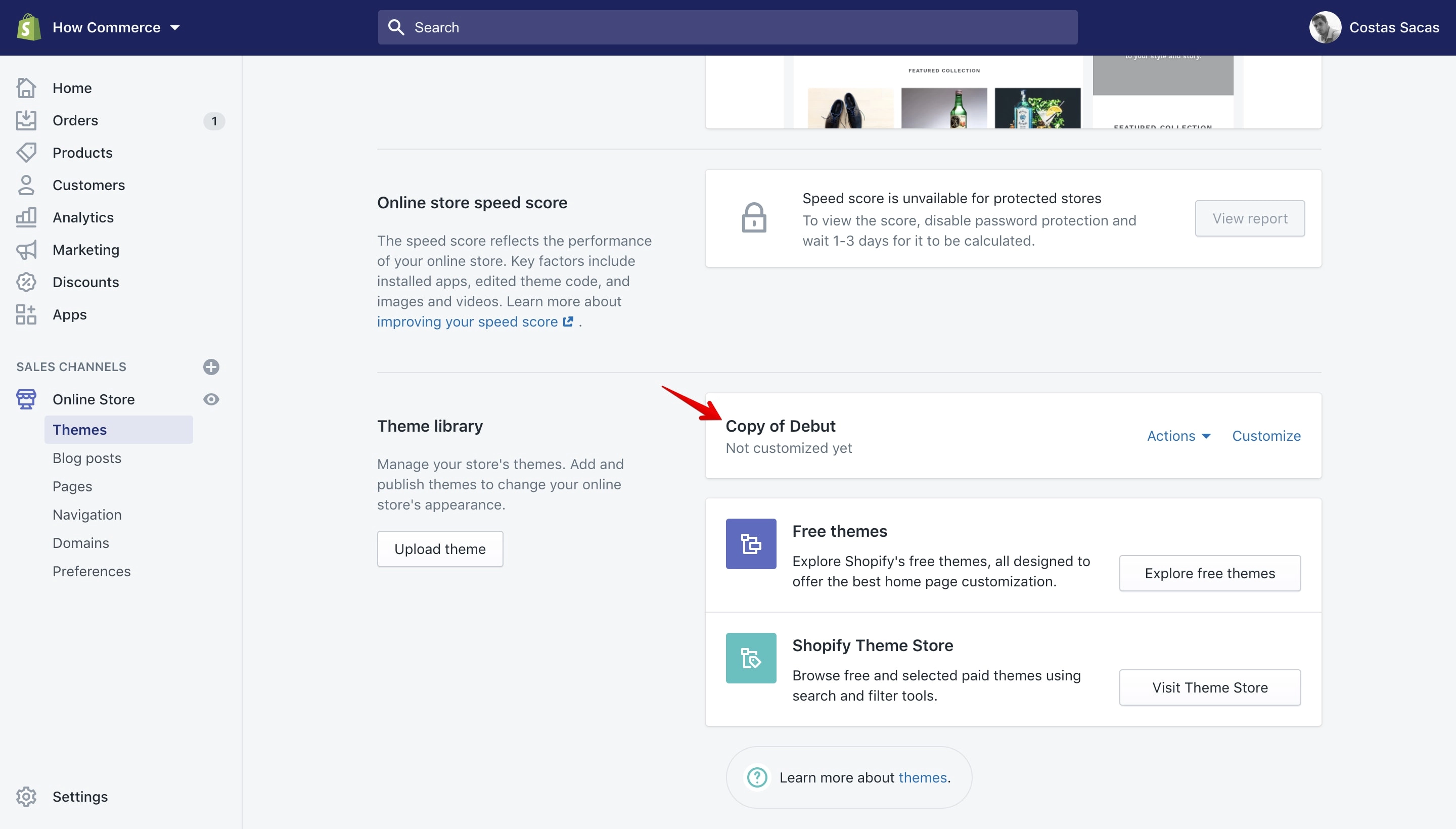Viewport: 1456px width, 829px height.
Task: Click the shoes product thumbnail in preview
Action: 851,108
